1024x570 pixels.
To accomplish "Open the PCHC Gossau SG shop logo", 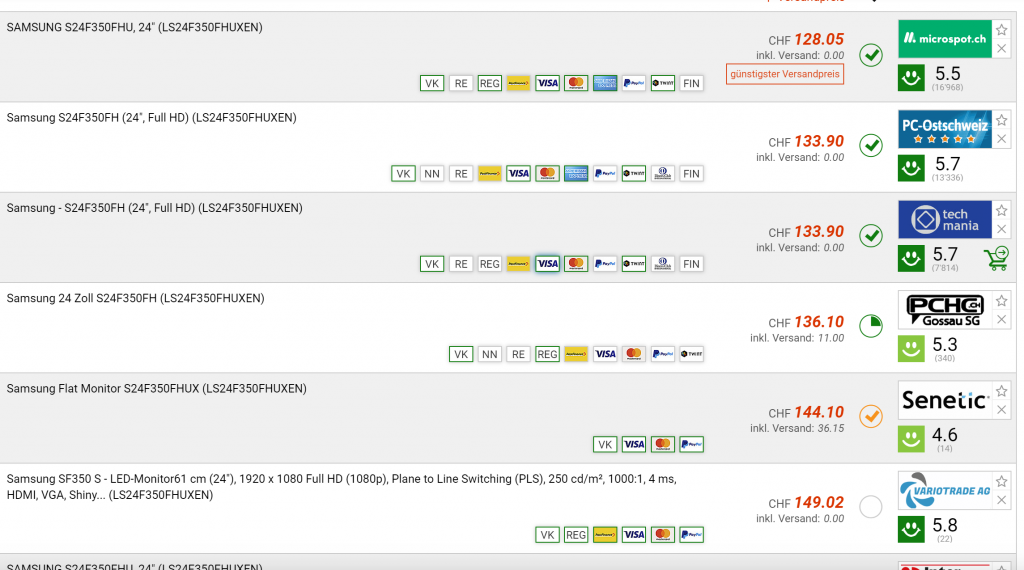I will 945,309.
